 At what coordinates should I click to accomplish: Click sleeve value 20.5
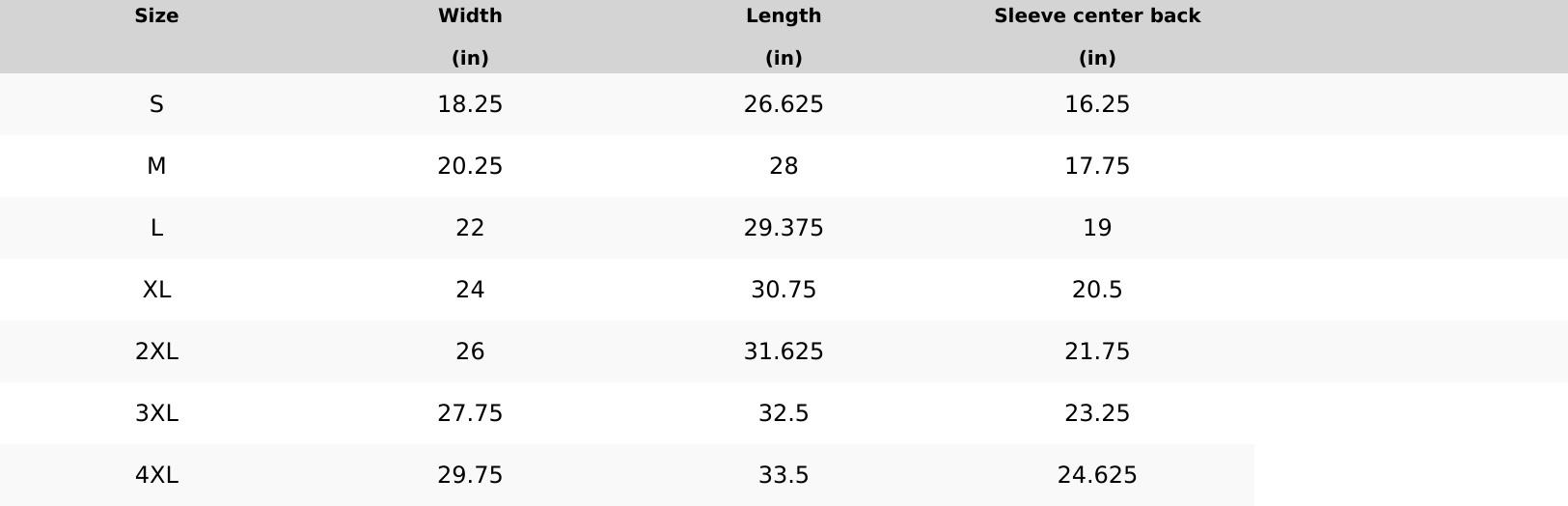[x=1097, y=290]
